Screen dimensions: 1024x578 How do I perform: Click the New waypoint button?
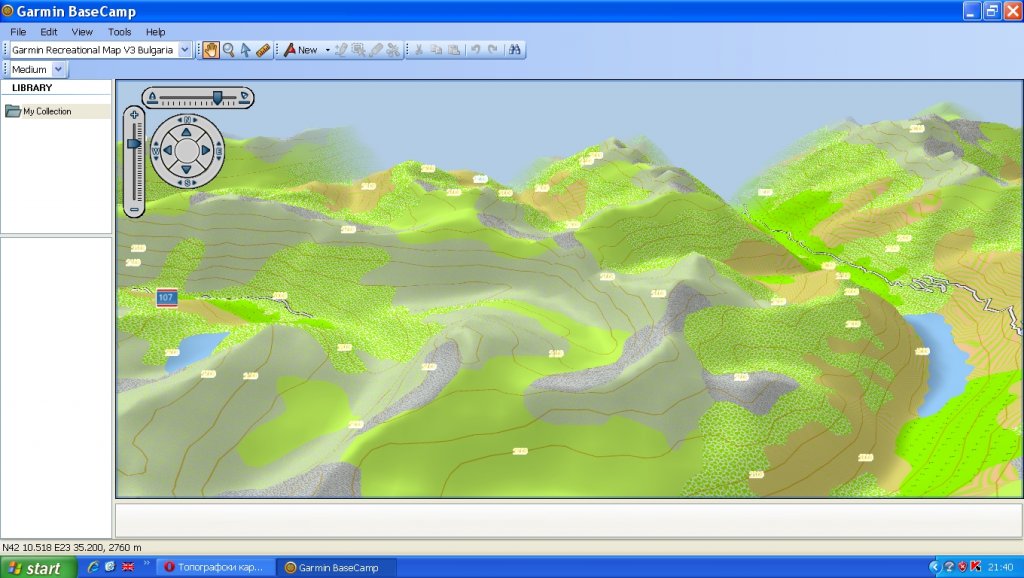click(300, 50)
